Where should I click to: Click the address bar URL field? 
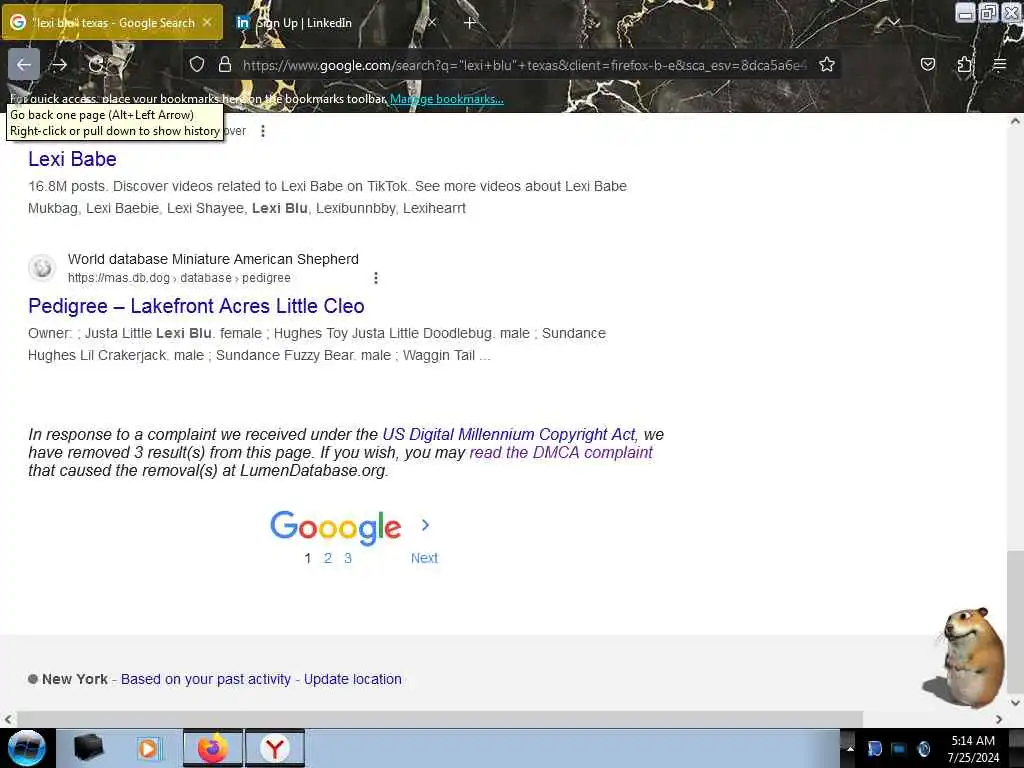pyautogui.click(x=524, y=65)
